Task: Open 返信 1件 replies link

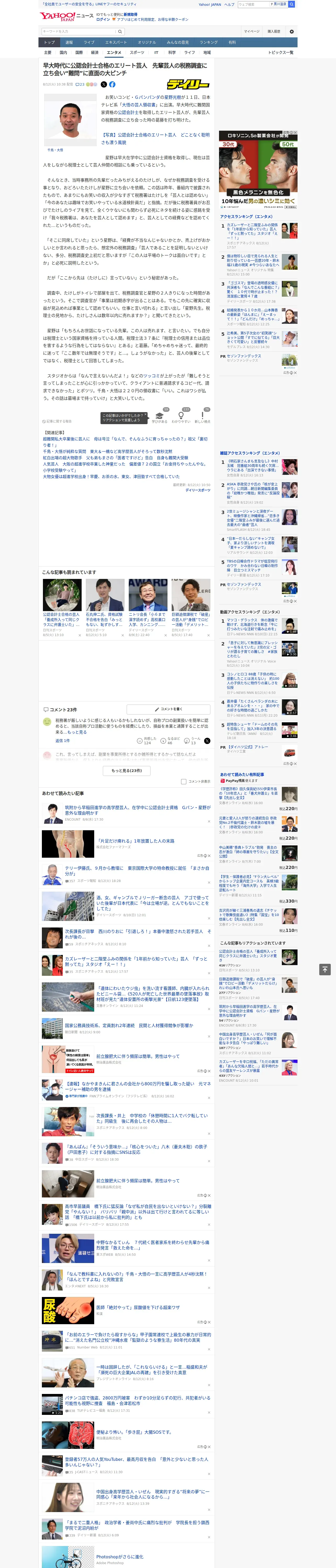Action: (x=63, y=741)
